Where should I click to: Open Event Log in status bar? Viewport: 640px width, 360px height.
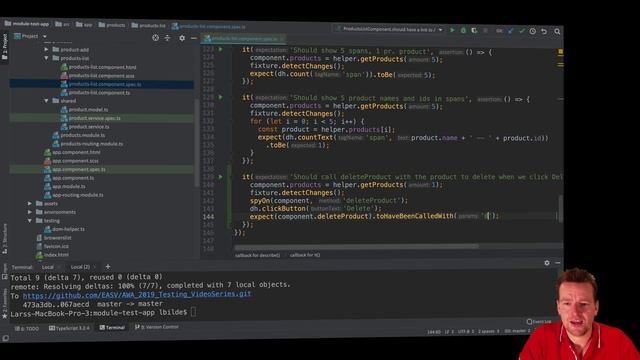click(540, 322)
